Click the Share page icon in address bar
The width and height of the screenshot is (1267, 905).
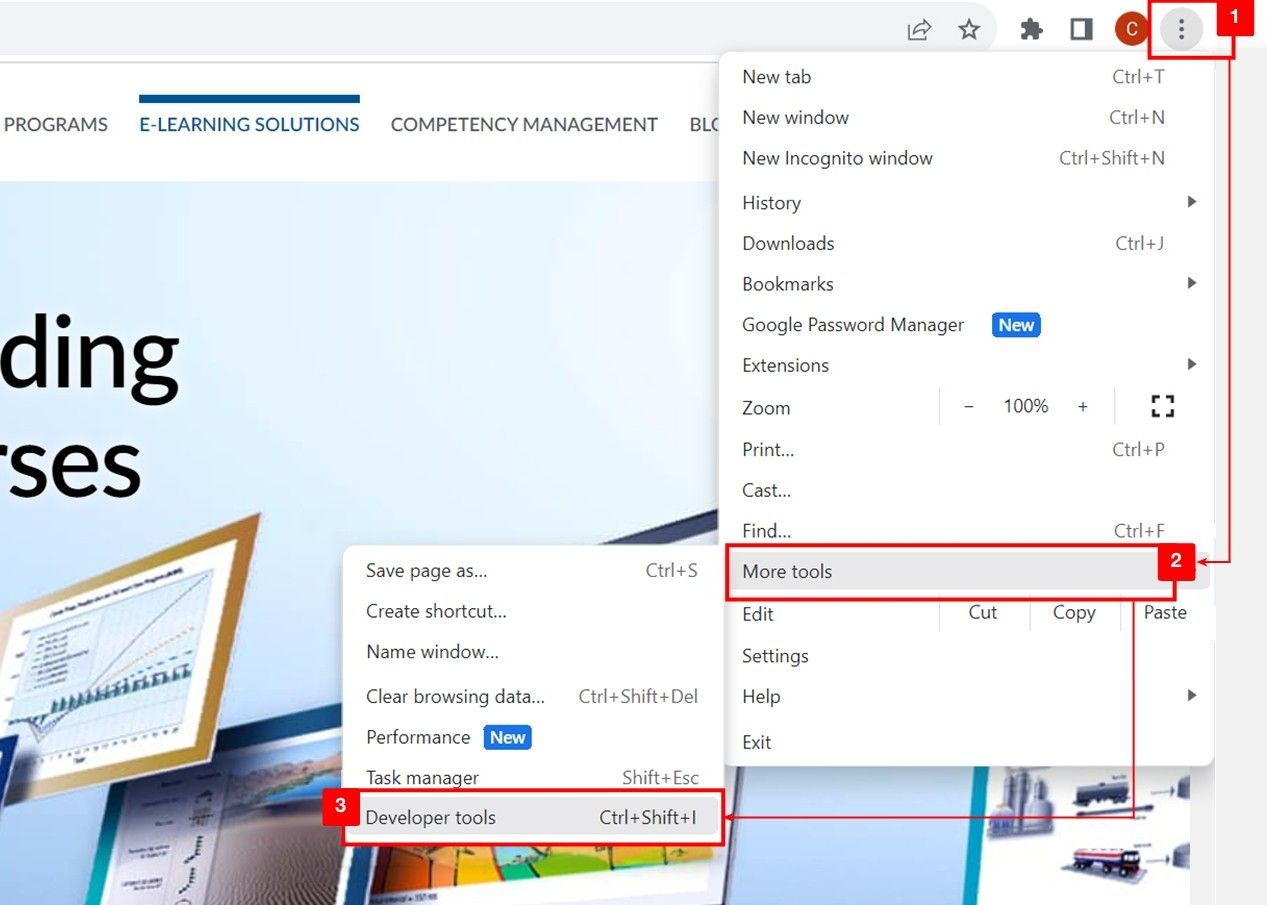919,30
